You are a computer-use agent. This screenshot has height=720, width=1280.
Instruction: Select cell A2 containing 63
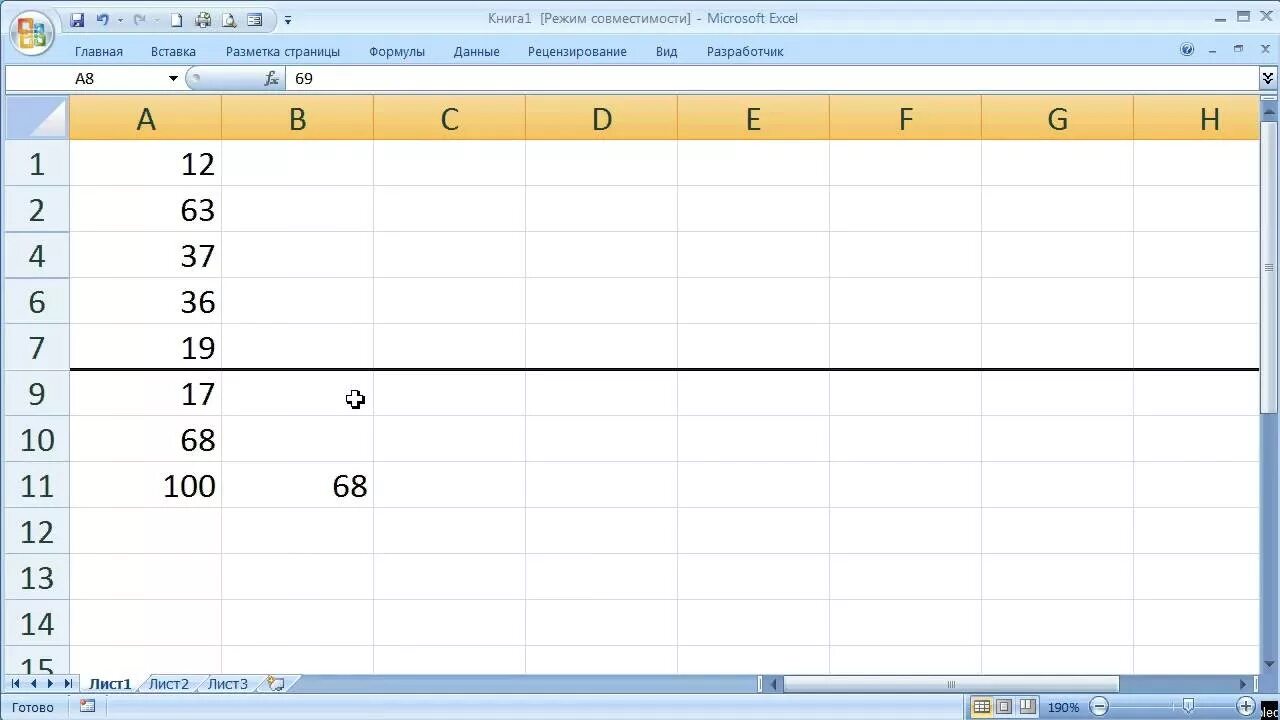146,209
